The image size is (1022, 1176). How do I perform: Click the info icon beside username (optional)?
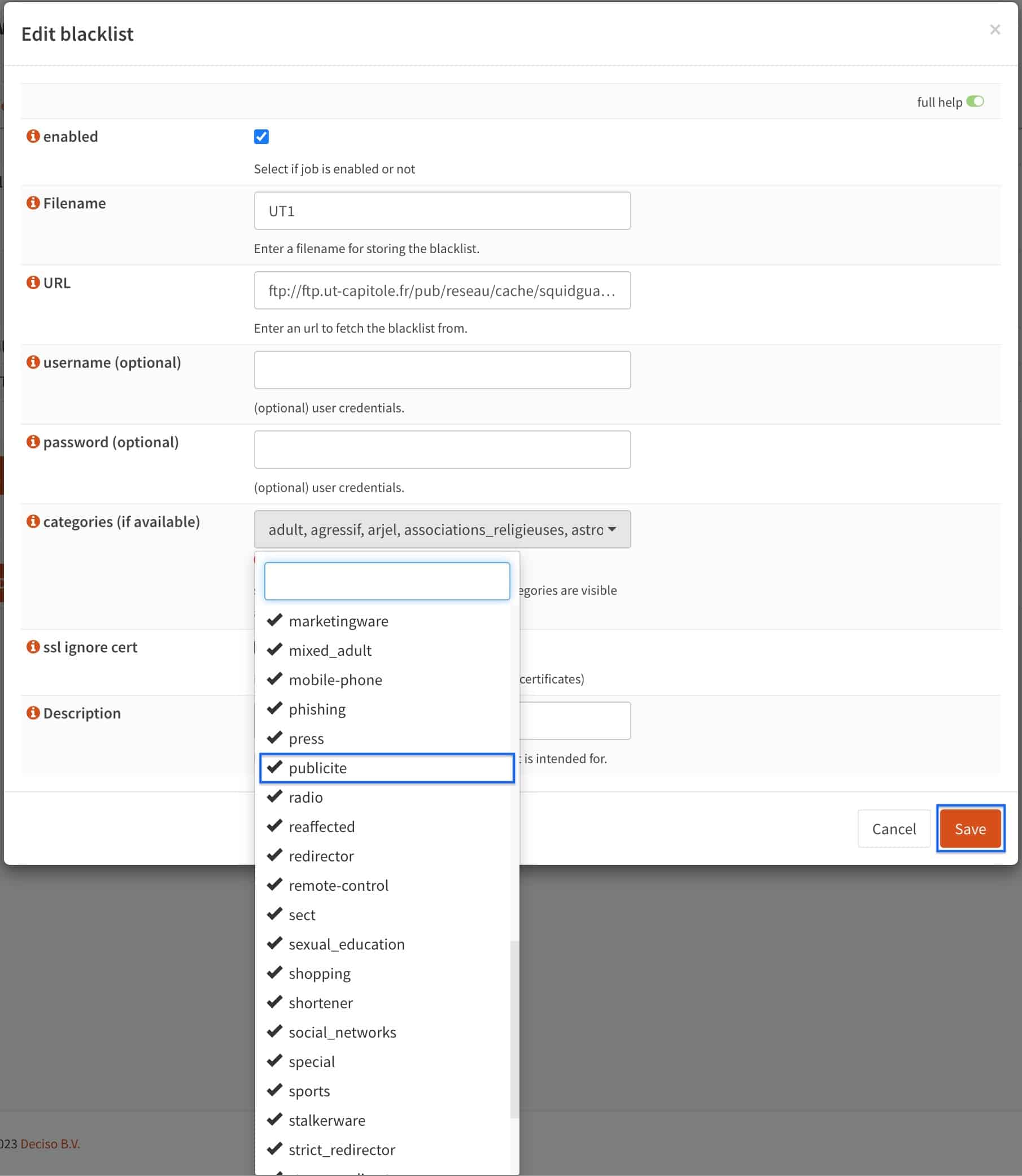coord(33,361)
